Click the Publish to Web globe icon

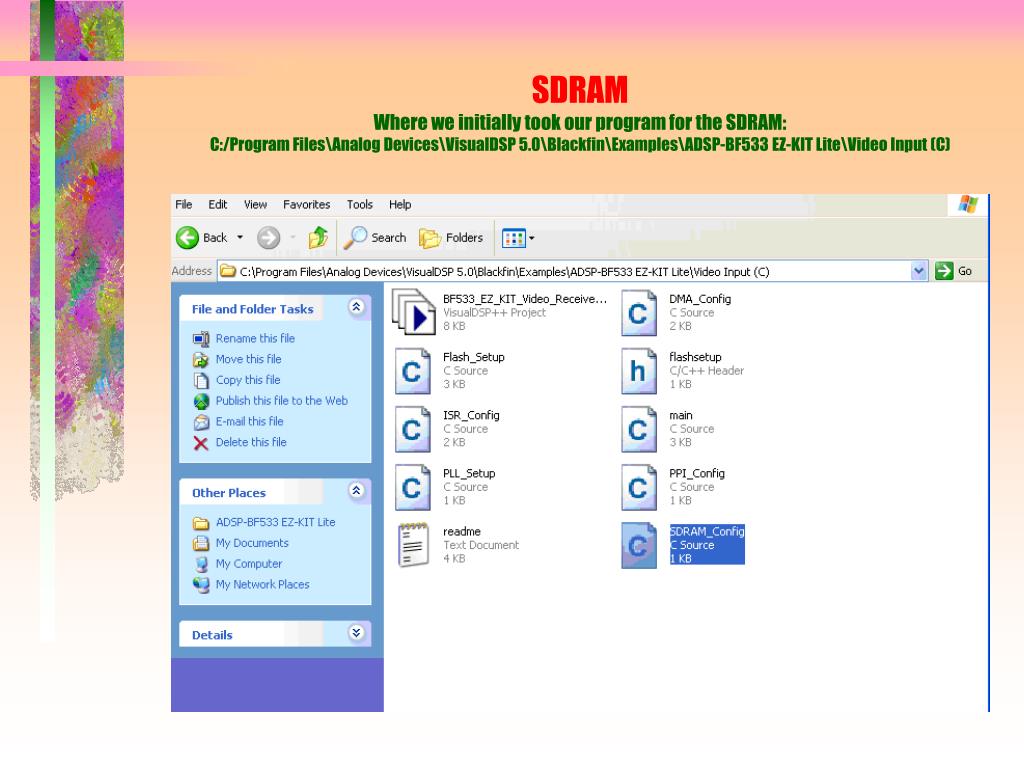pyautogui.click(x=201, y=401)
